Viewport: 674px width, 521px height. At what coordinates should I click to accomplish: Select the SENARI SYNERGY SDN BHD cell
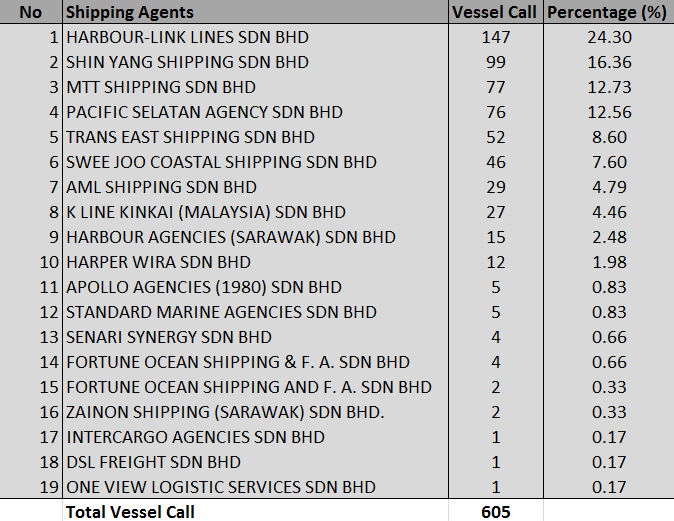(168, 337)
